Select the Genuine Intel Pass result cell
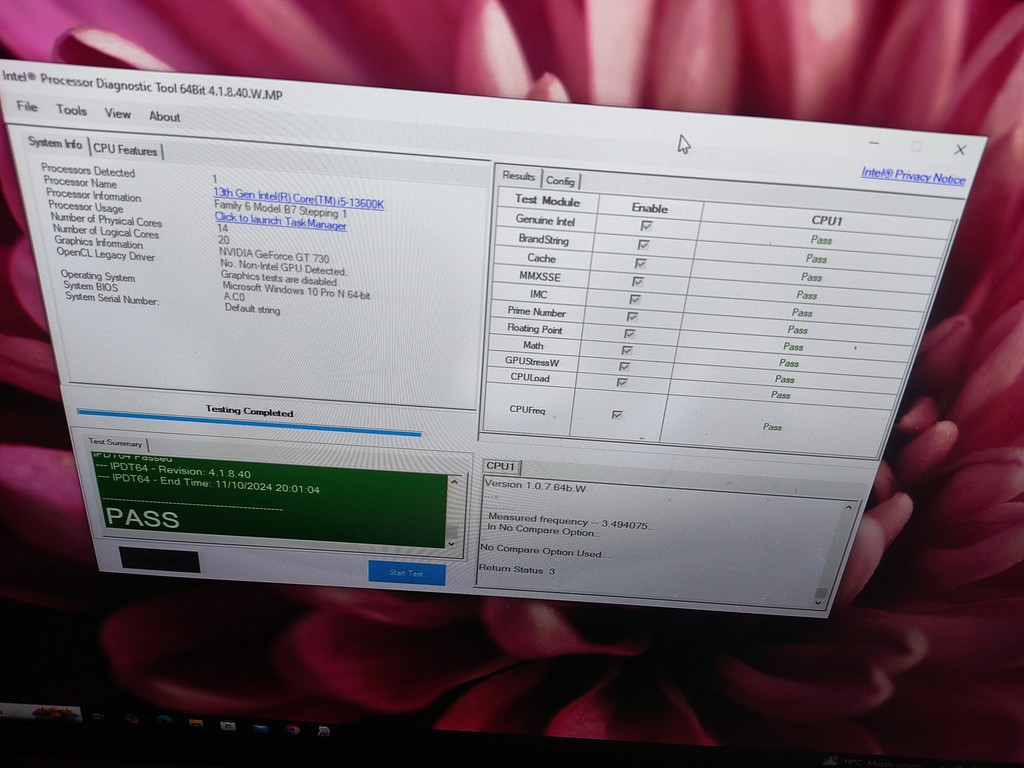1024x768 pixels. [x=821, y=240]
